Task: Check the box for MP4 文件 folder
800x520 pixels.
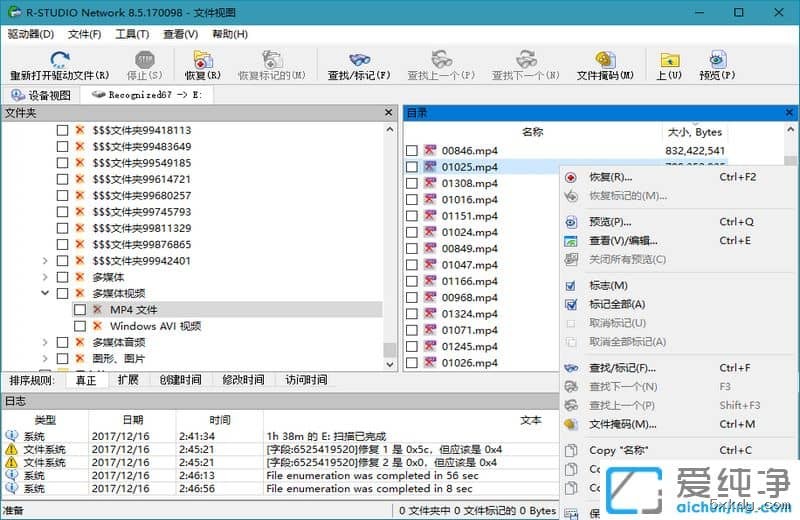Action: pyautogui.click(x=80, y=310)
